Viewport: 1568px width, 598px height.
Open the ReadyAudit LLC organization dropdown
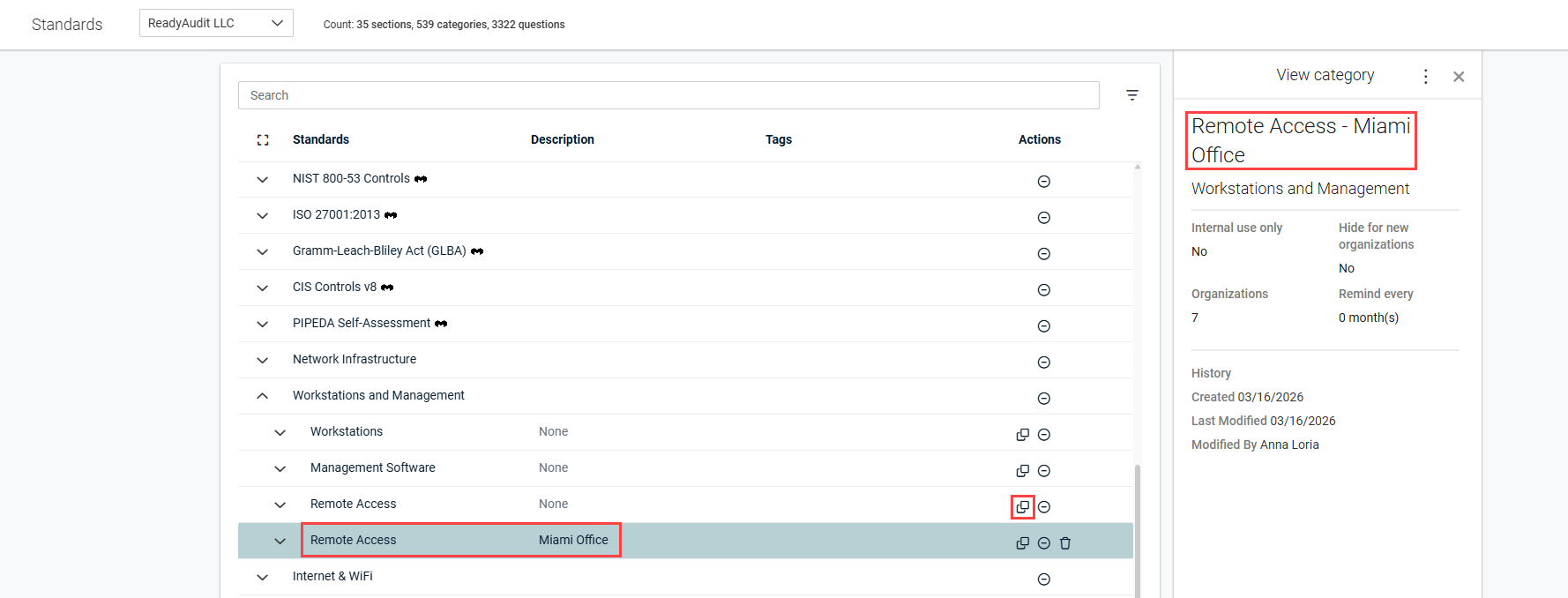216,24
